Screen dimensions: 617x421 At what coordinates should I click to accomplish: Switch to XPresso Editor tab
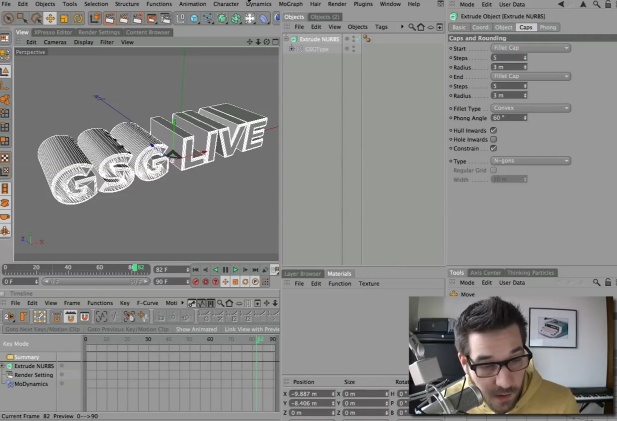(x=53, y=32)
